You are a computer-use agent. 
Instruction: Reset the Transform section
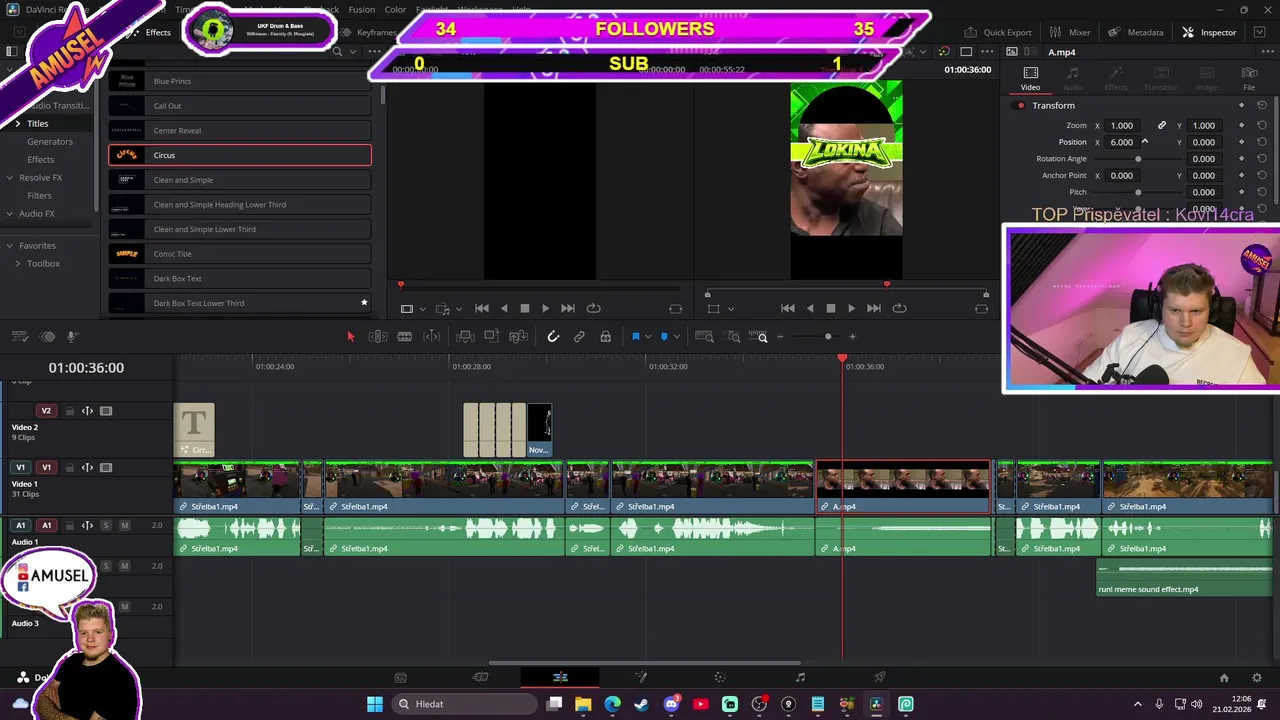(x=1262, y=105)
